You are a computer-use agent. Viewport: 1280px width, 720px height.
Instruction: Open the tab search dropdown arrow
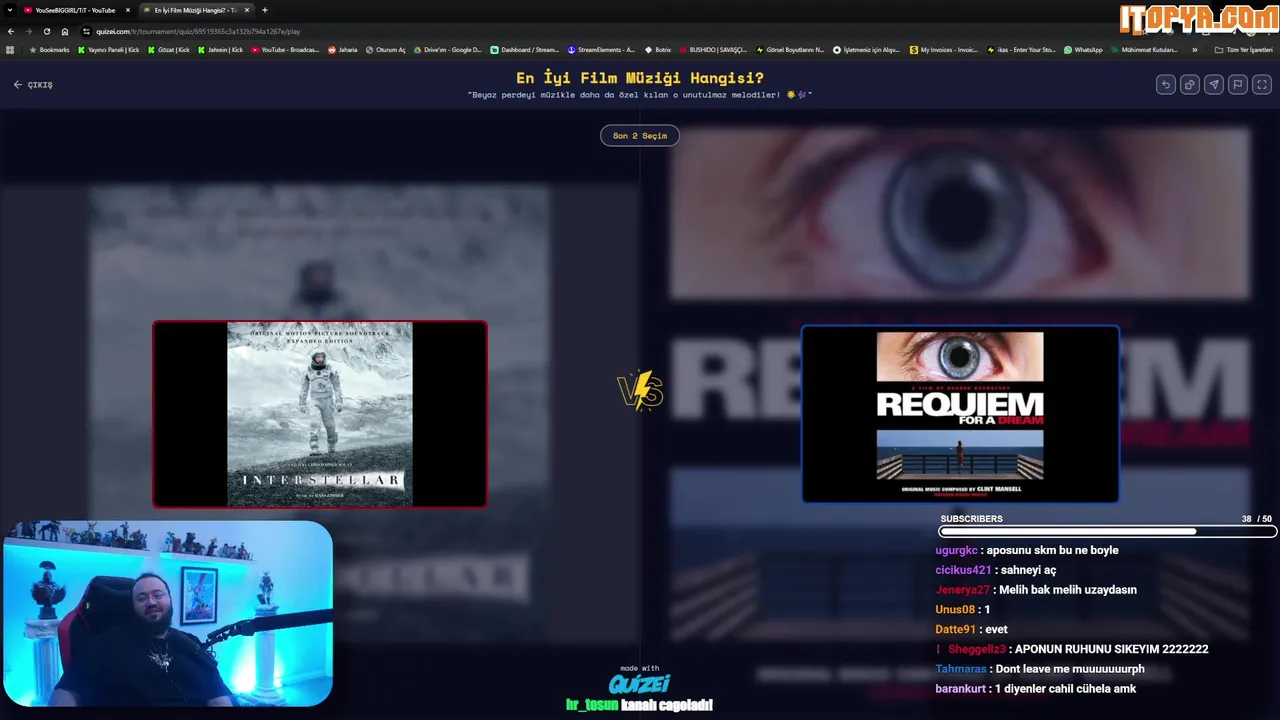[x=10, y=10]
